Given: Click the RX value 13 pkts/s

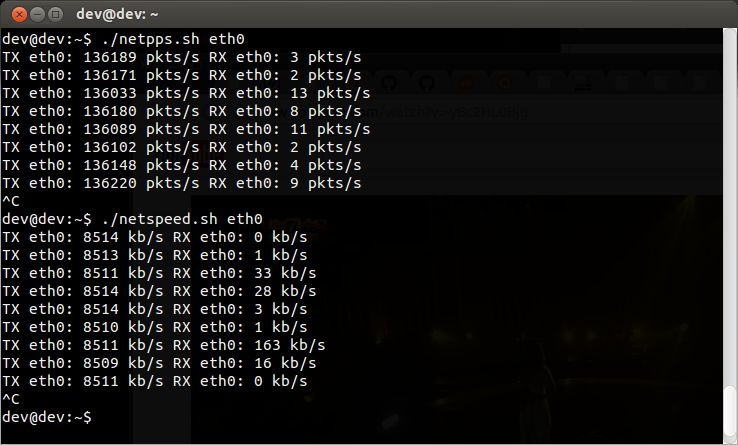Looking at the screenshot, I should [x=330, y=93].
